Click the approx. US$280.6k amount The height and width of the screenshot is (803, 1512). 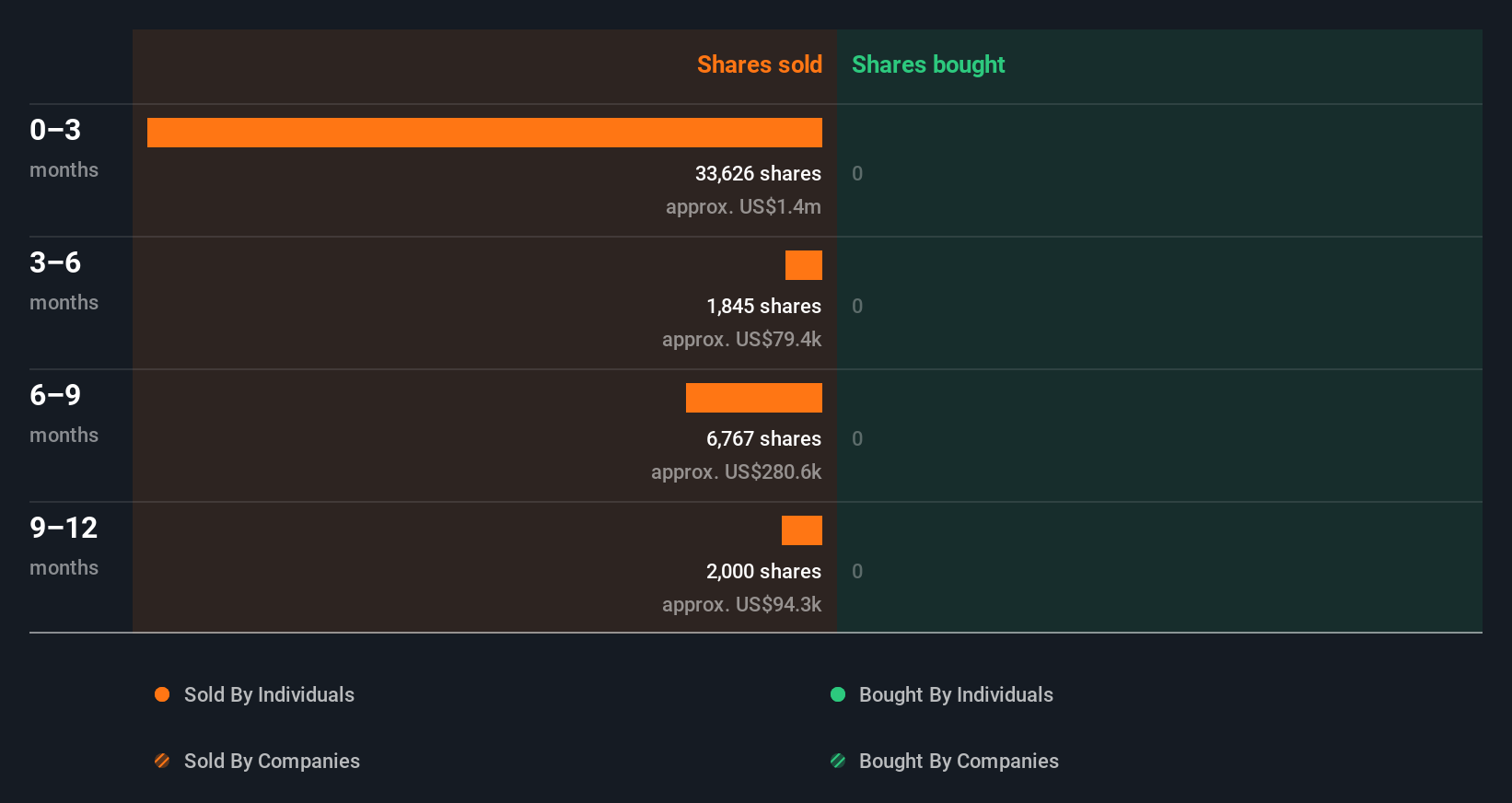coord(736,471)
